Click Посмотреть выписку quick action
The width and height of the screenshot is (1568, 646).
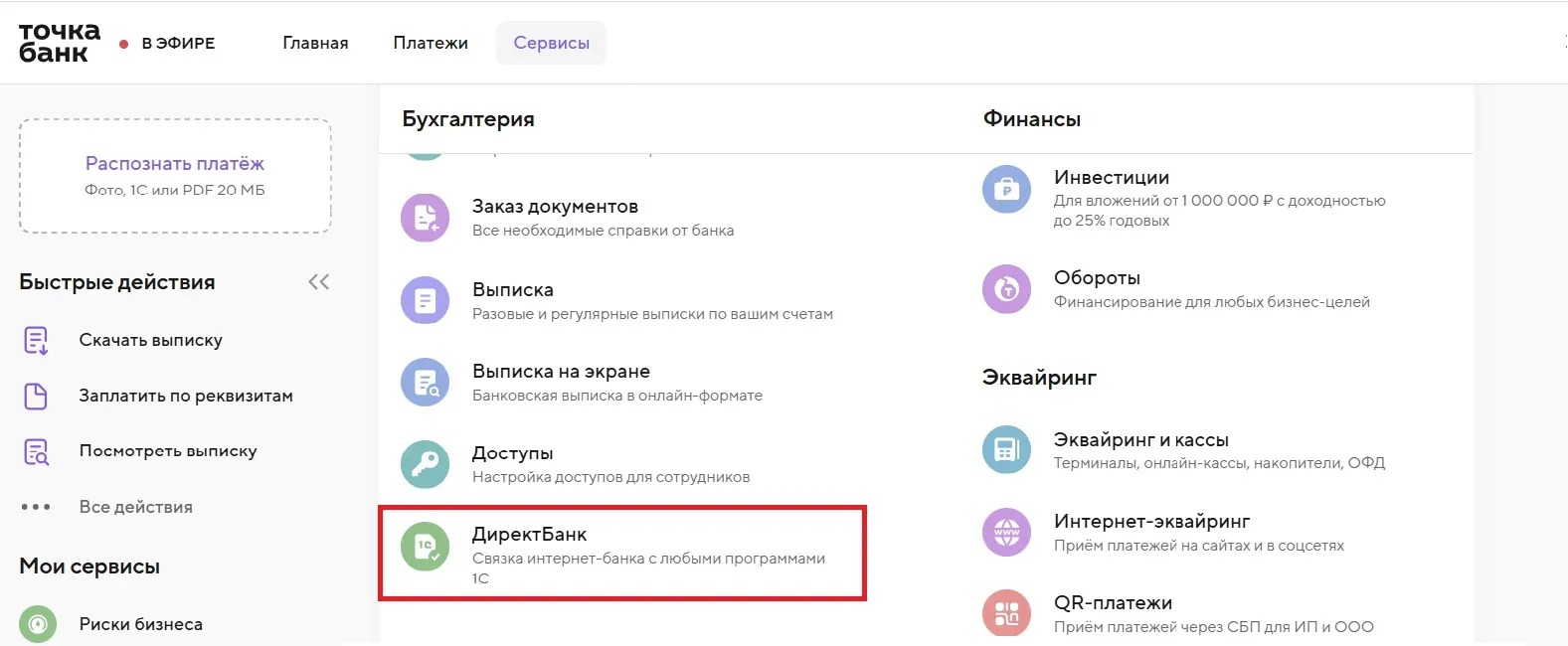[x=167, y=451]
